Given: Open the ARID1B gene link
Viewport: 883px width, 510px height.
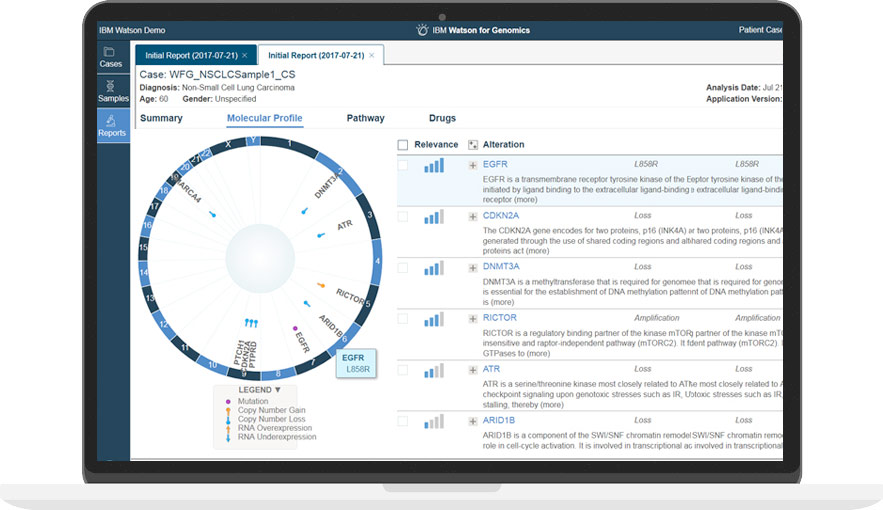Looking at the screenshot, I should point(498,420).
